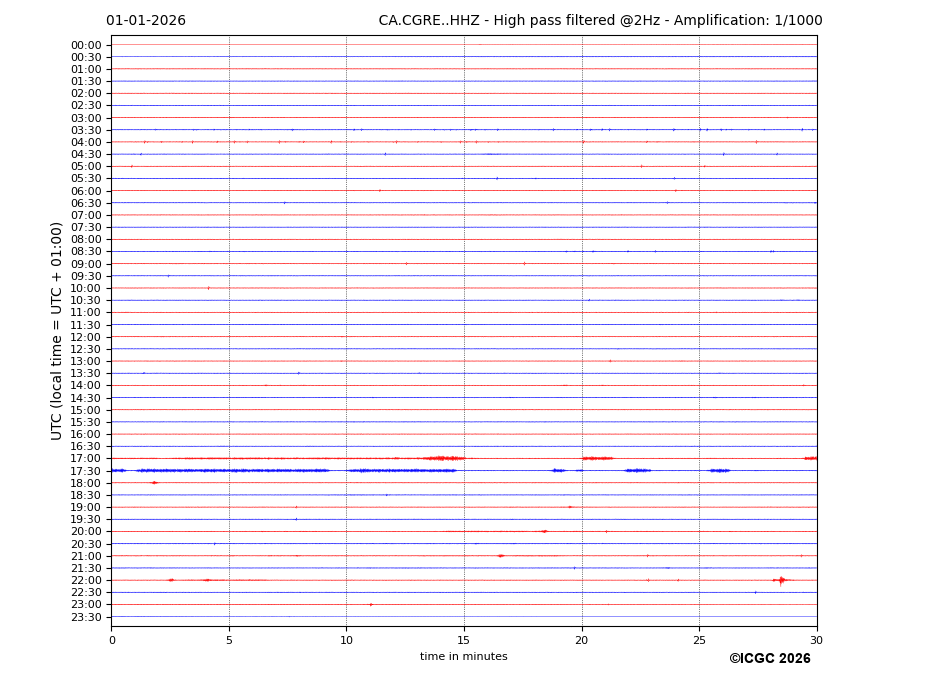The width and height of the screenshot is (927, 696).
Task: Click the 0 tick on the x-axis
Action: click(112, 640)
